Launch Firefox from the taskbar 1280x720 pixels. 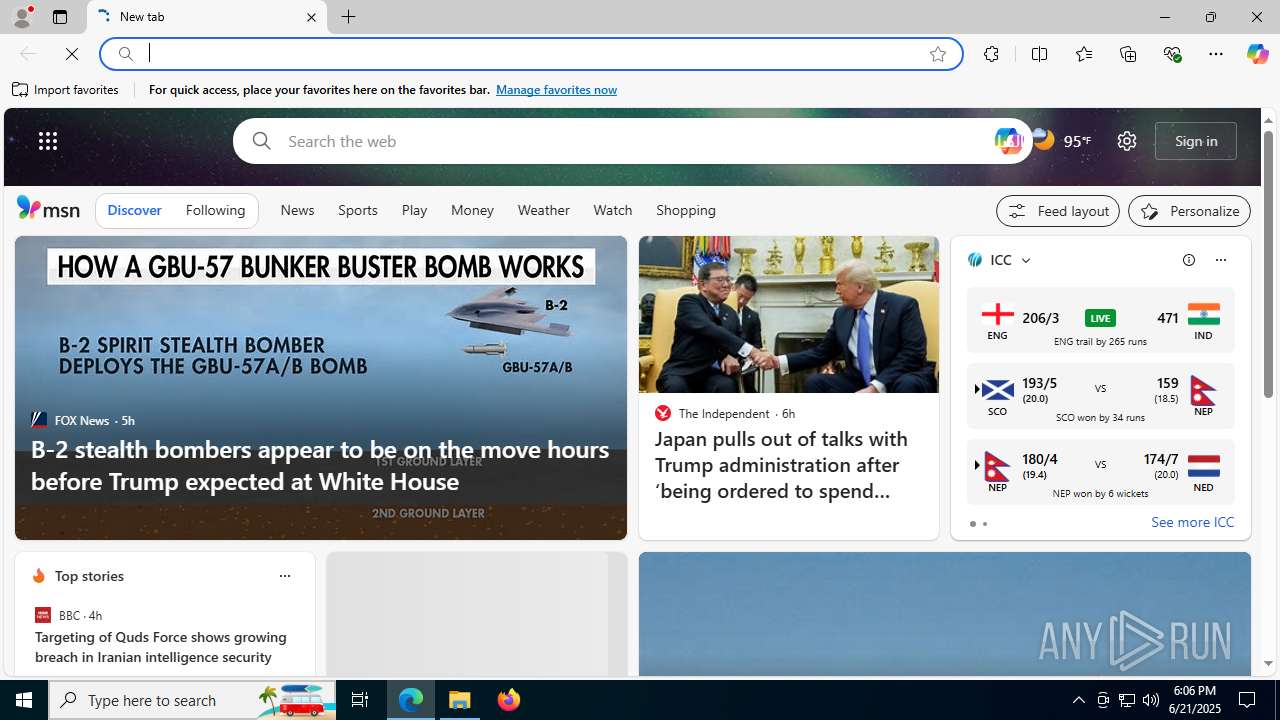[509, 700]
